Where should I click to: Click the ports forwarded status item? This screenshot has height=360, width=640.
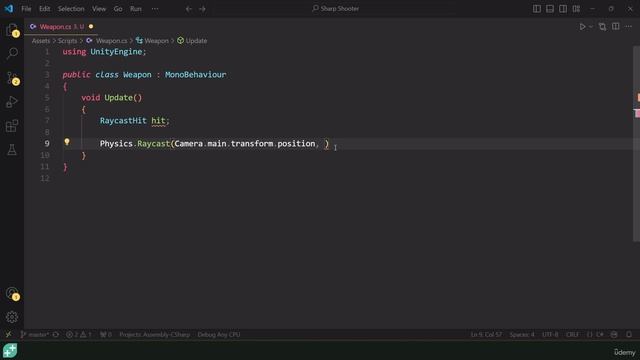click(x=106, y=334)
